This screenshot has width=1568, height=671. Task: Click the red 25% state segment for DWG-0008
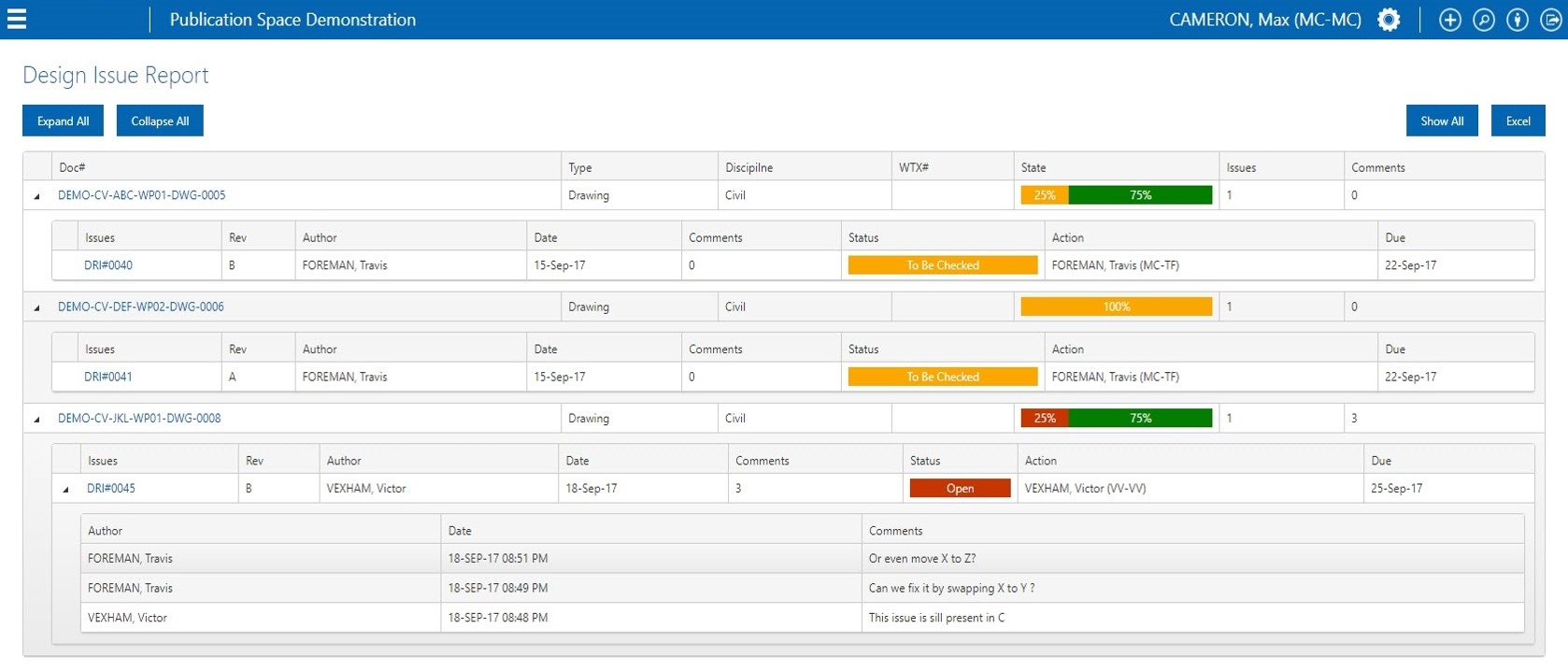tap(1045, 418)
